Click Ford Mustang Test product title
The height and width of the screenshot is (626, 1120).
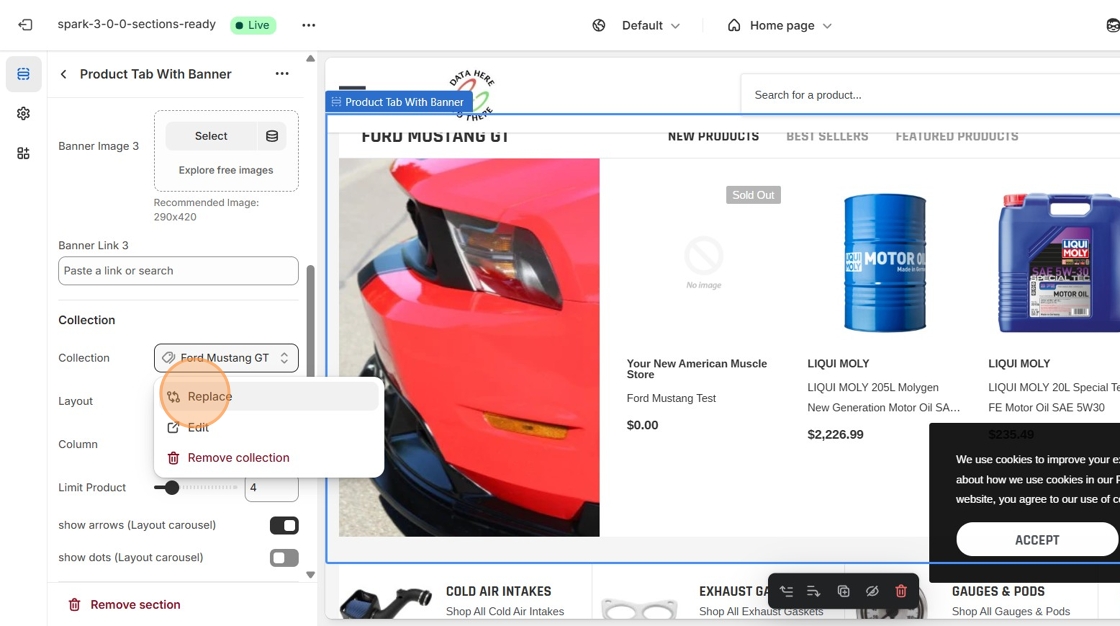click(x=671, y=398)
